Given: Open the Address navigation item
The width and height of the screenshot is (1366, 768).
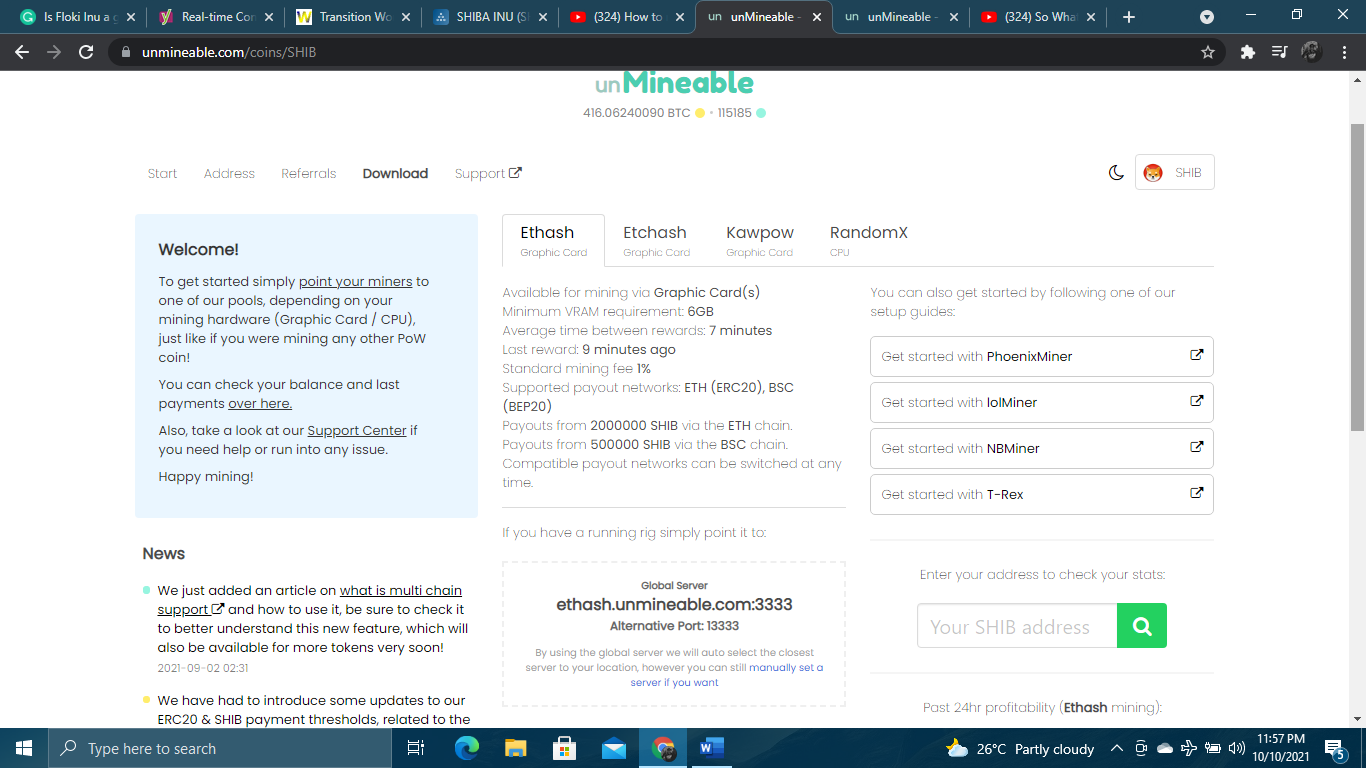Looking at the screenshot, I should pyautogui.click(x=229, y=173).
